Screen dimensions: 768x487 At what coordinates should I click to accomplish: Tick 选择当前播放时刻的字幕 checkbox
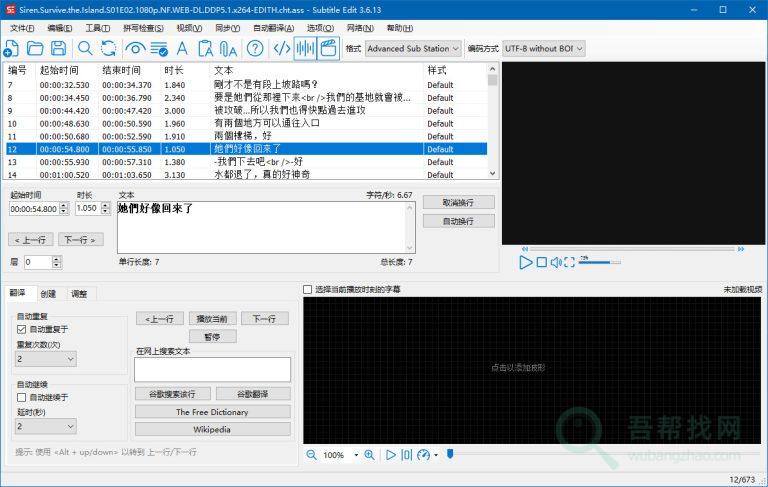click(x=308, y=289)
